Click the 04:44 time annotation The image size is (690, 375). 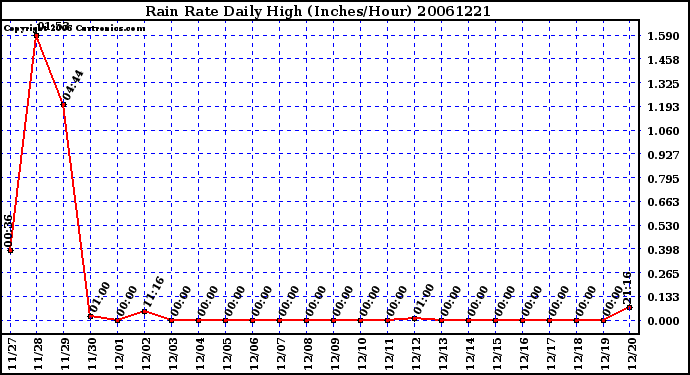73,85
